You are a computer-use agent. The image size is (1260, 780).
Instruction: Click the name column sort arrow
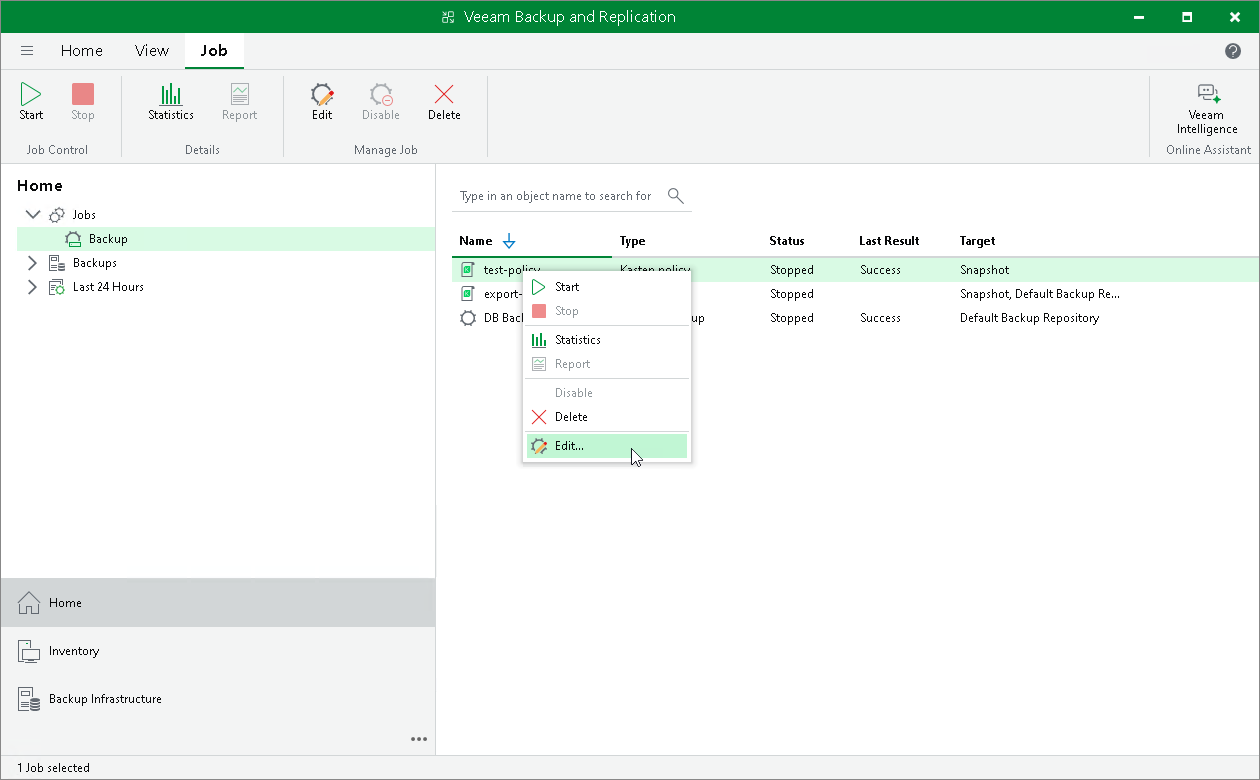coord(509,241)
